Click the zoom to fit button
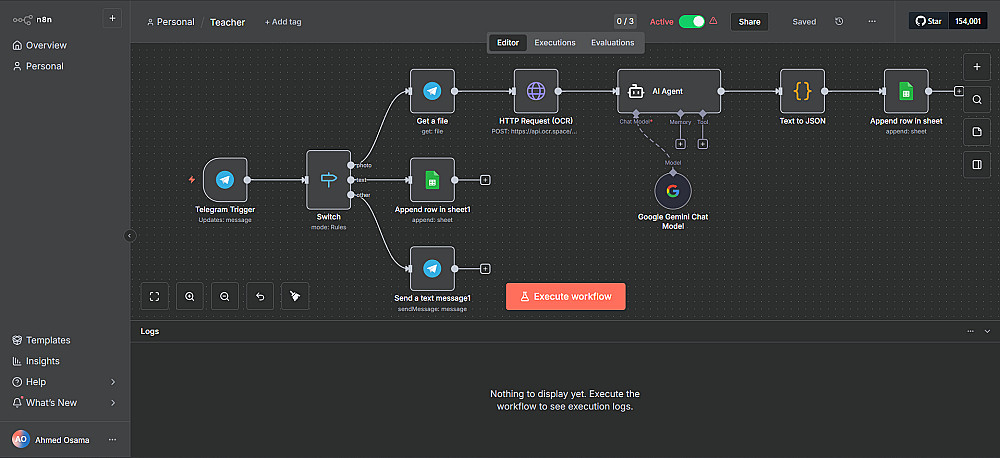Viewport: 1000px width, 458px height. click(154, 296)
